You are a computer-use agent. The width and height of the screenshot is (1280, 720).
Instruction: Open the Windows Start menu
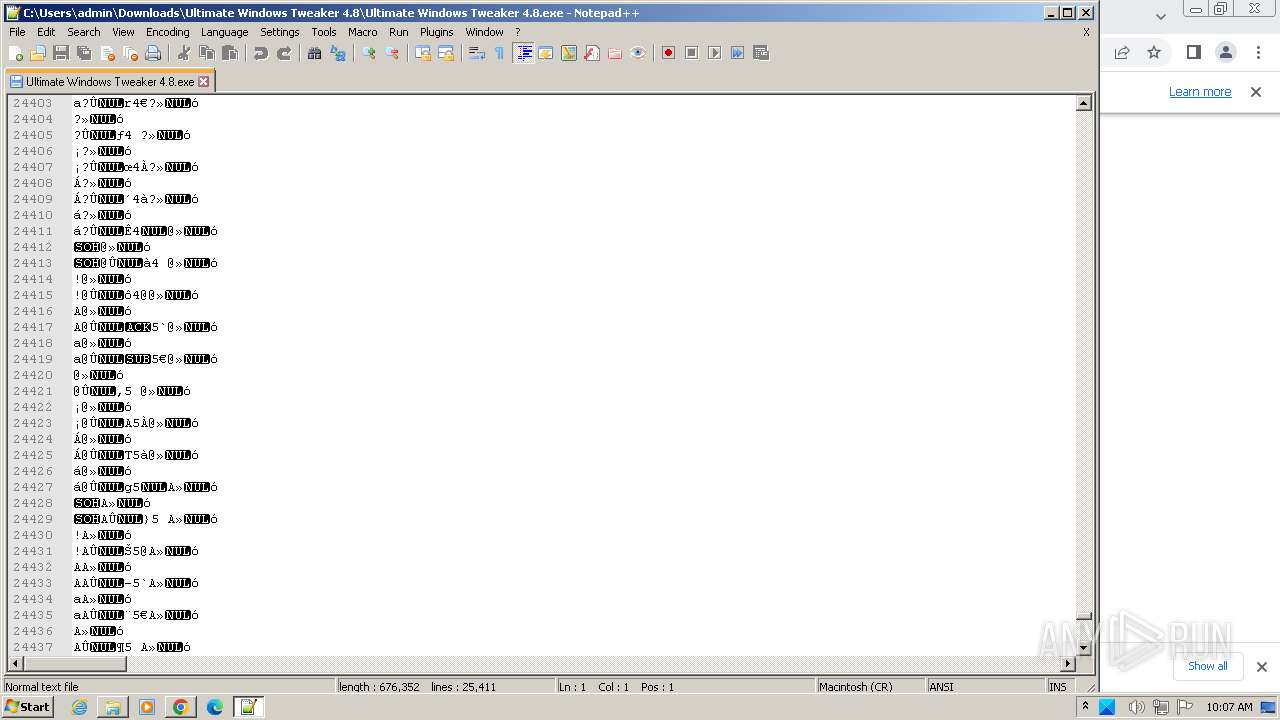coord(28,707)
